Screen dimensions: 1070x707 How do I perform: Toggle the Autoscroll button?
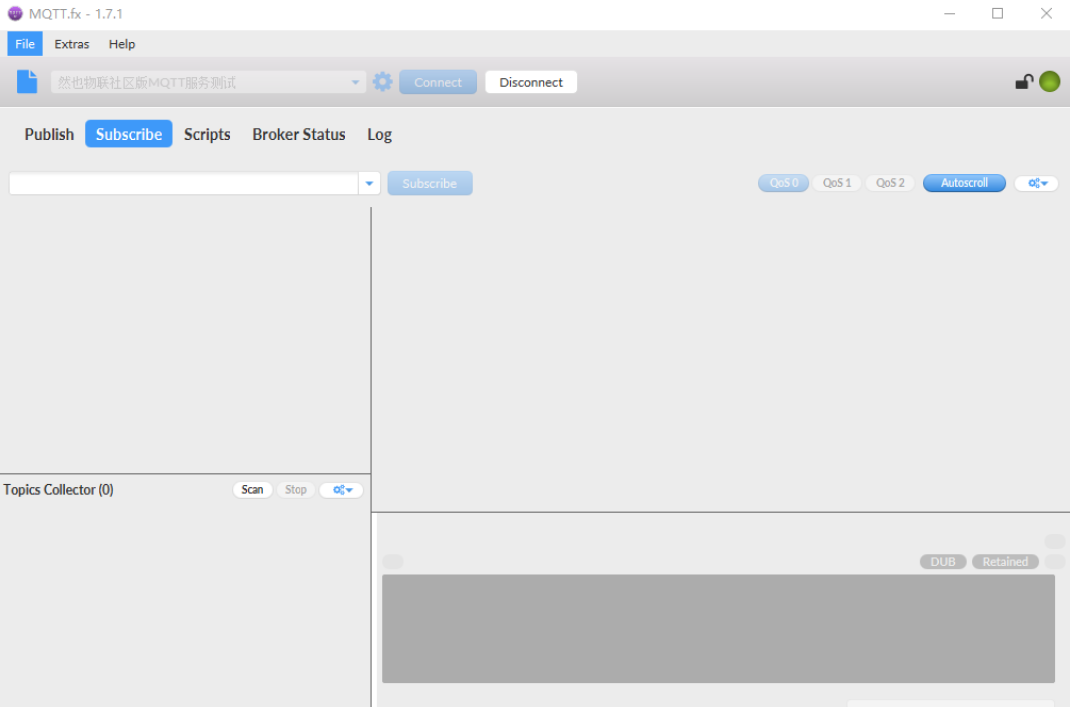pos(964,183)
